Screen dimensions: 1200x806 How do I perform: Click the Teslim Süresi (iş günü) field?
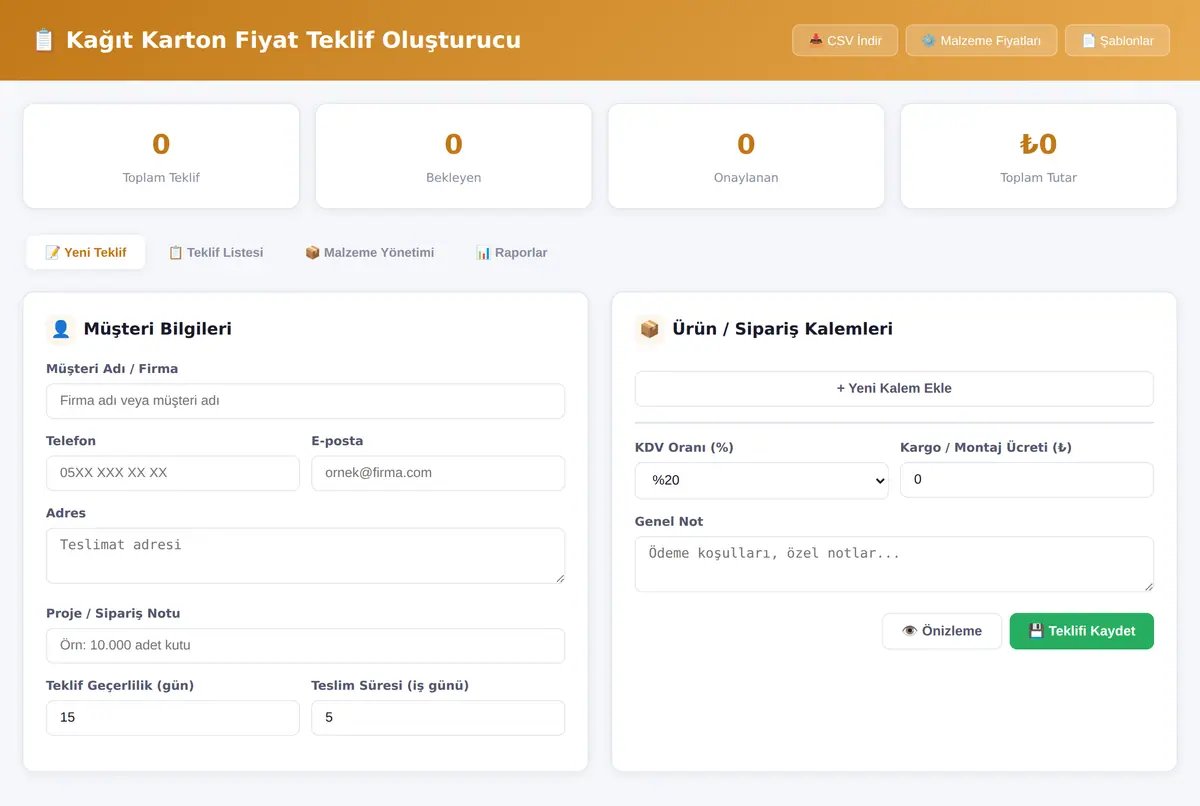(438, 717)
